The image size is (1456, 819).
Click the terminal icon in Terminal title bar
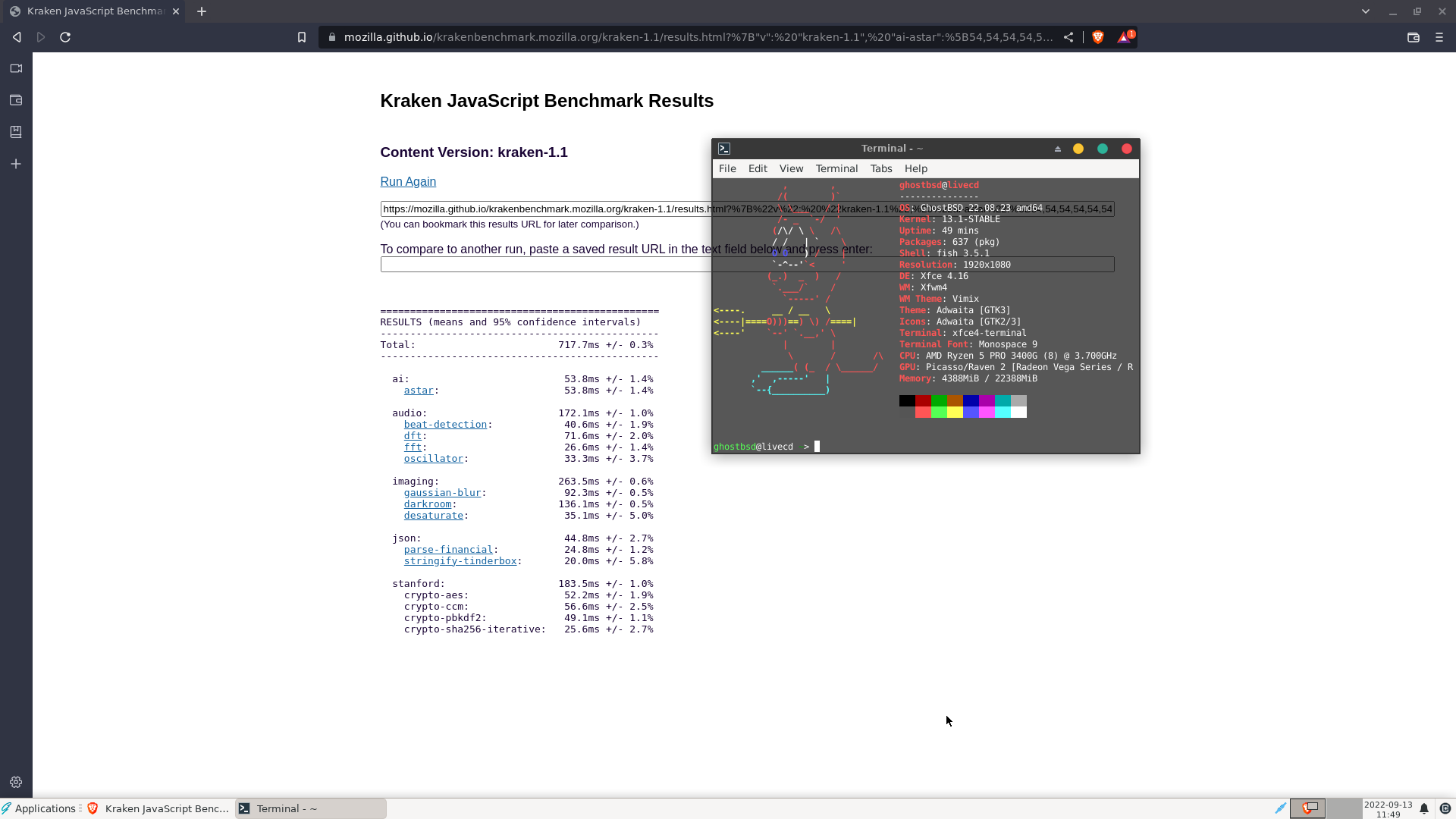tap(724, 149)
